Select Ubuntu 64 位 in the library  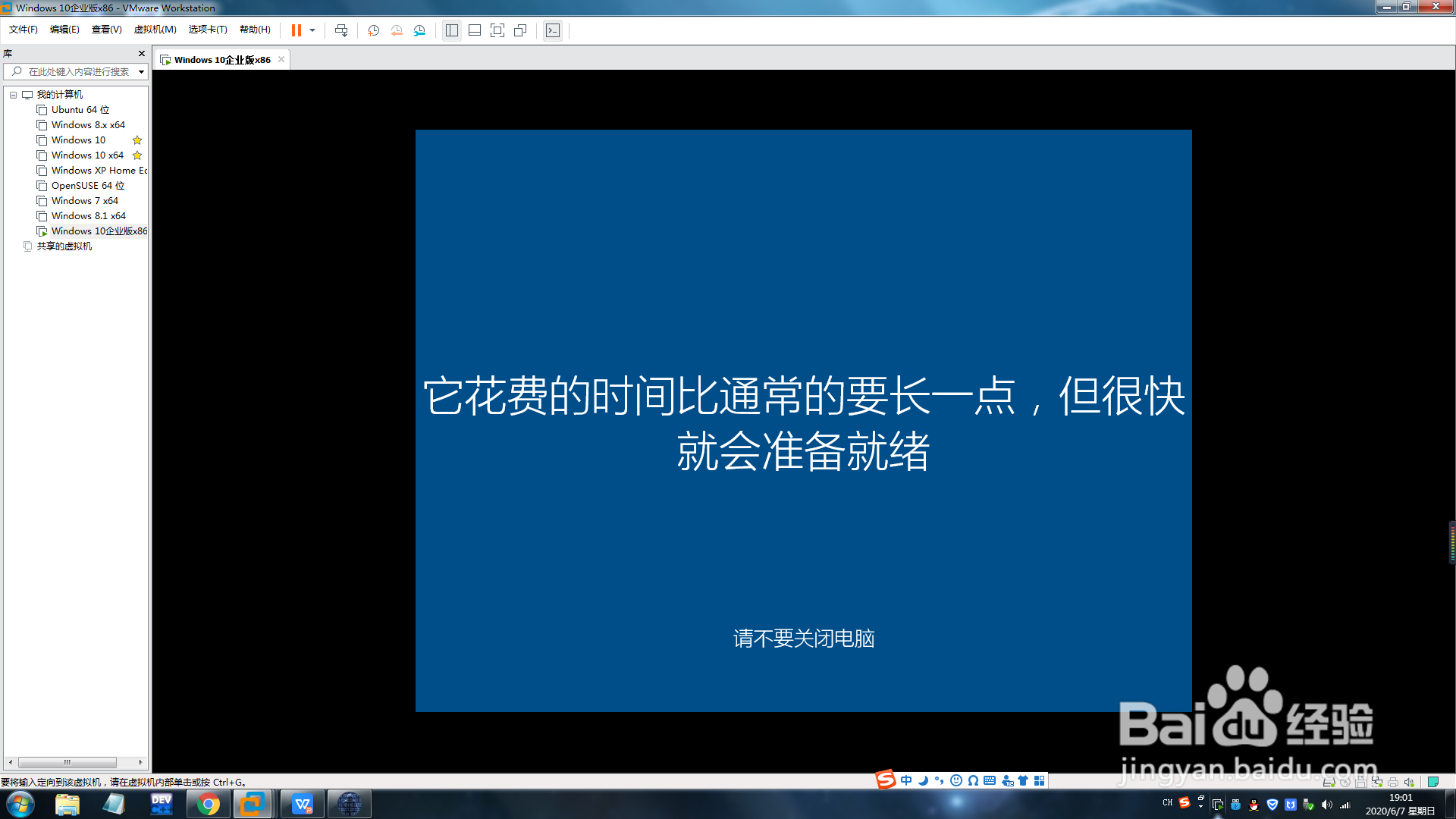coord(80,110)
